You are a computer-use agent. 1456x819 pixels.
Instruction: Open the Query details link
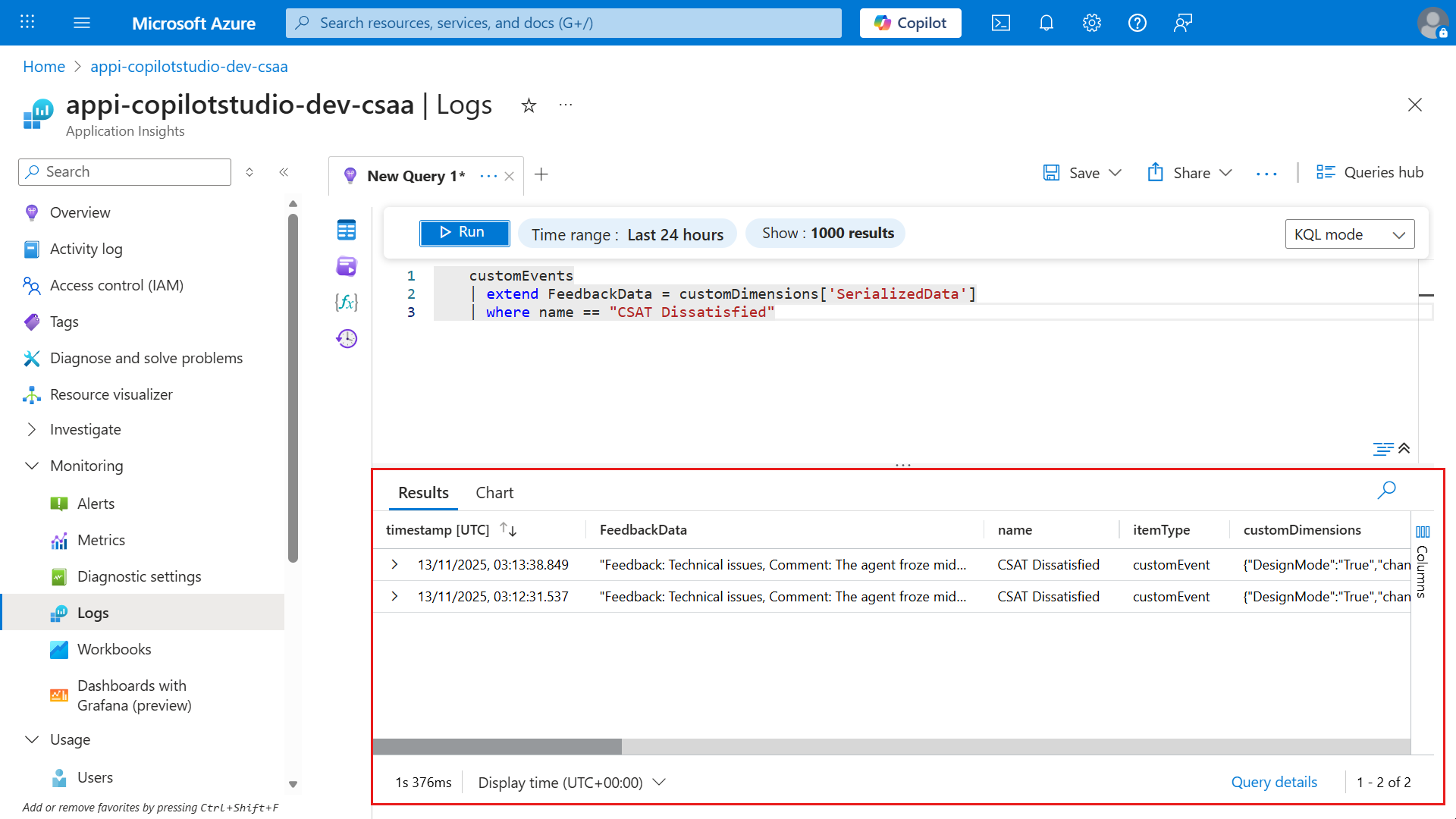[x=1274, y=782]
